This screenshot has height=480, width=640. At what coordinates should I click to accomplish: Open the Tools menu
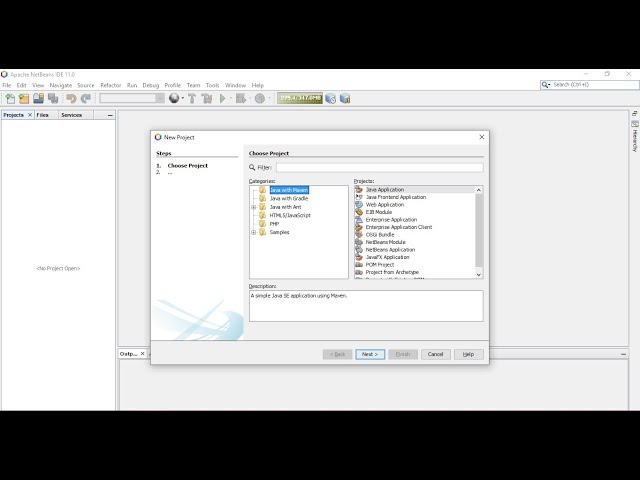[212, 85]
